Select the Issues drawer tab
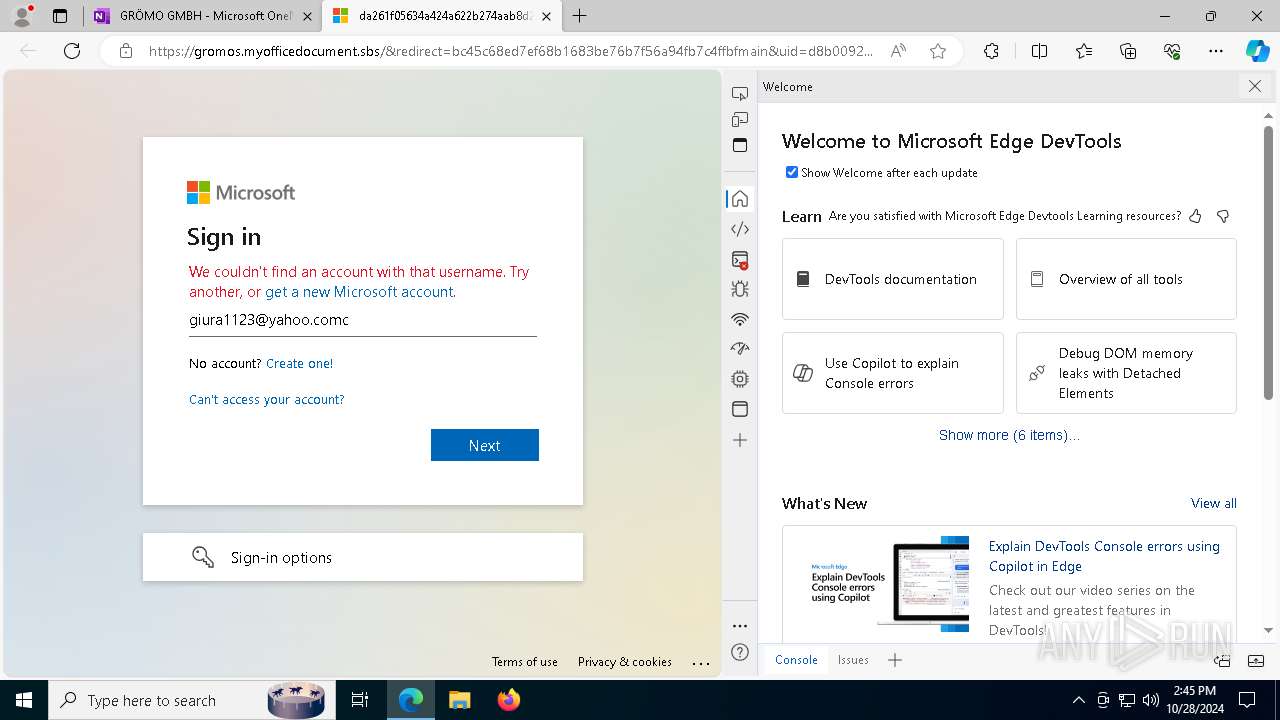The width and height of the screenshot is (1280, 720). [x=853, y=660]
